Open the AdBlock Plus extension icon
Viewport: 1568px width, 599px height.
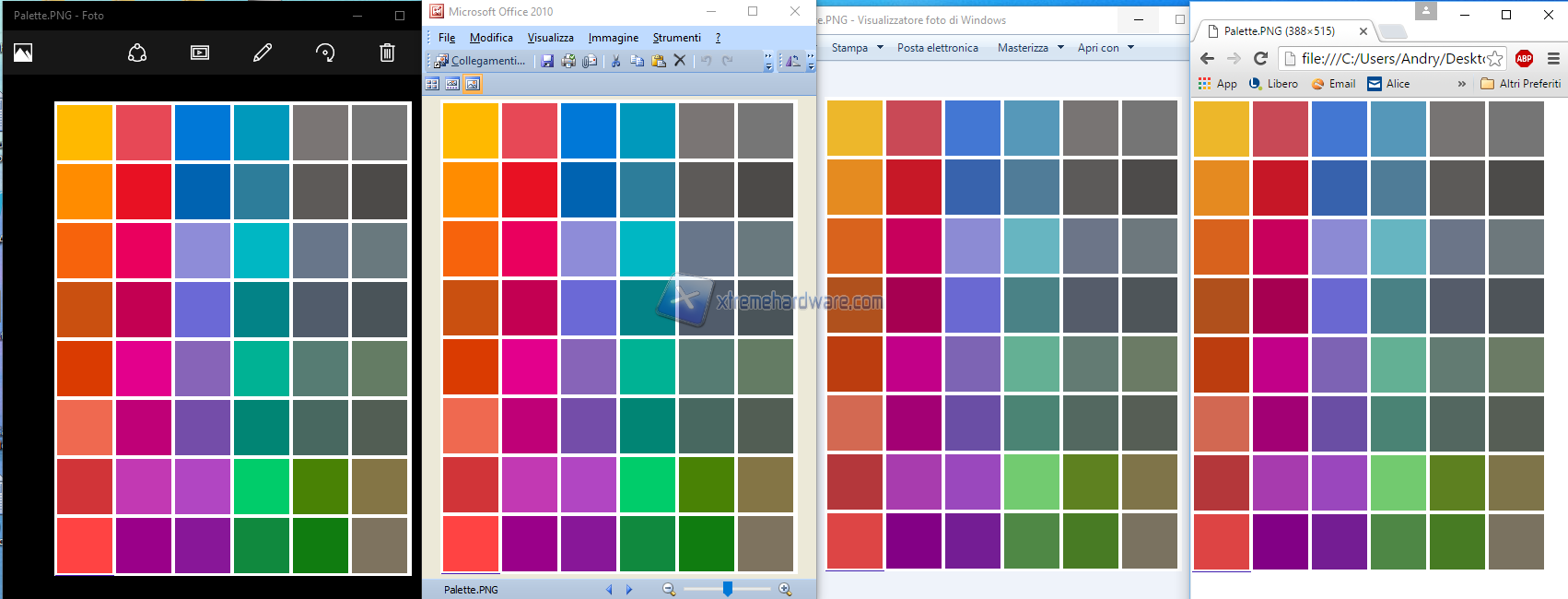[x=1524, y=58]
